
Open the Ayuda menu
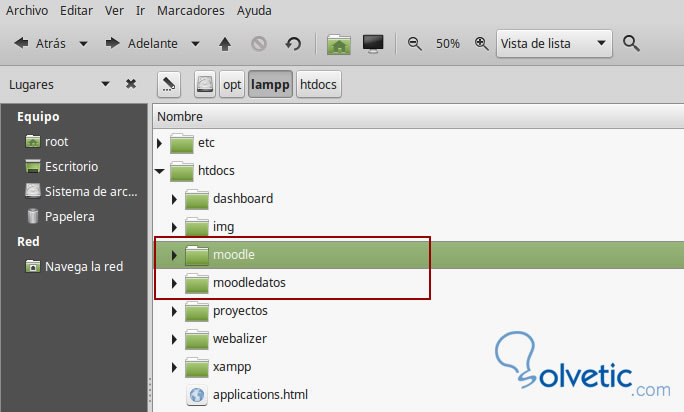coord(254,10)
